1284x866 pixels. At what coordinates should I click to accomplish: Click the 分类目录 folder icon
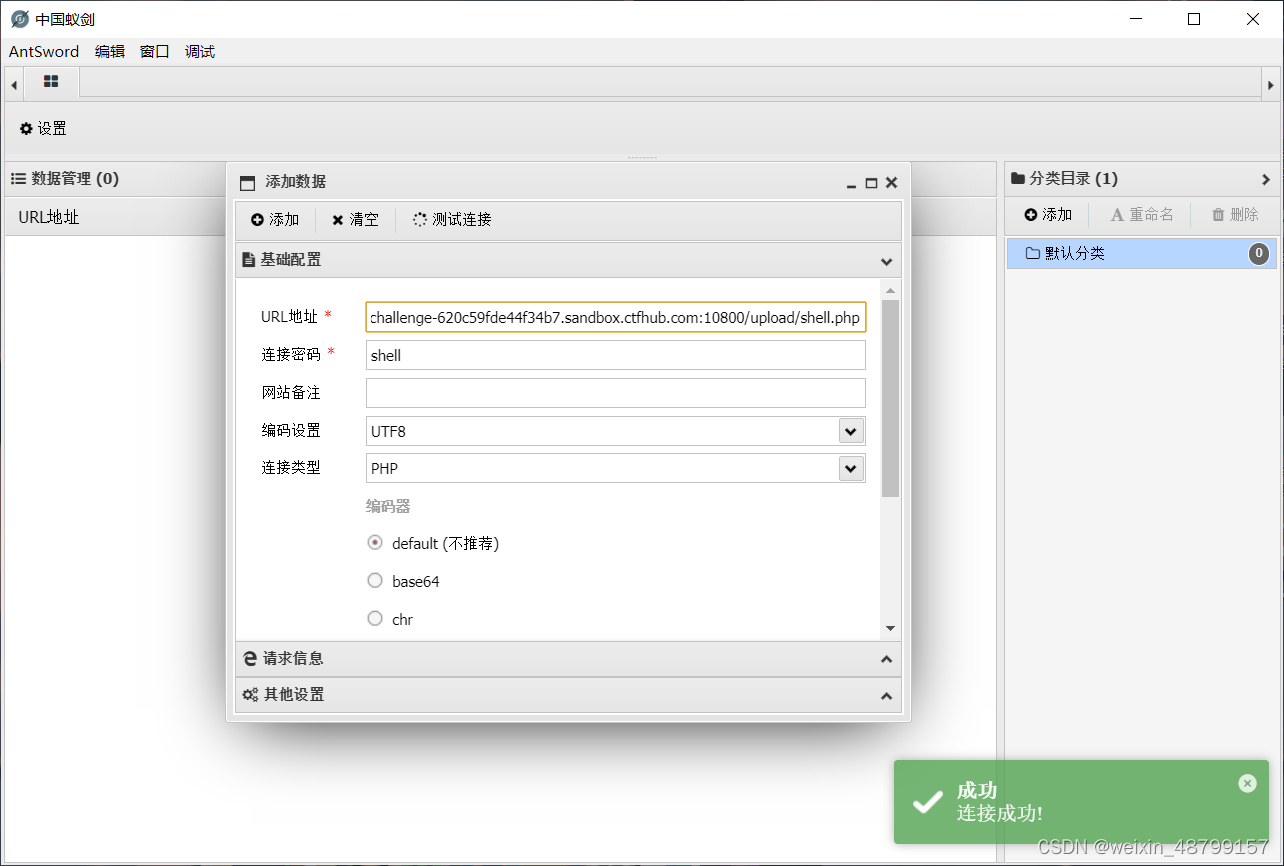(1018, 179)
